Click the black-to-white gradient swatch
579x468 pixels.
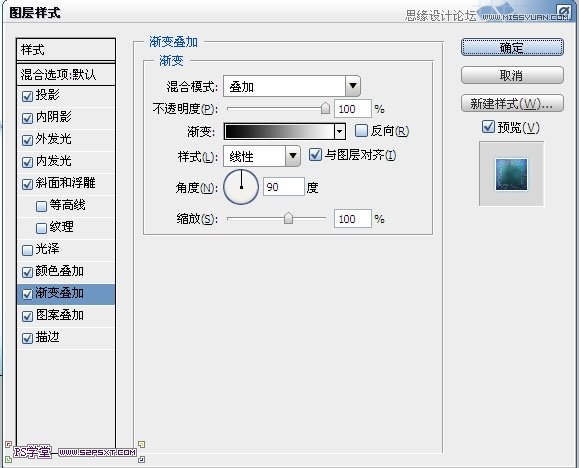click(280, 131)
